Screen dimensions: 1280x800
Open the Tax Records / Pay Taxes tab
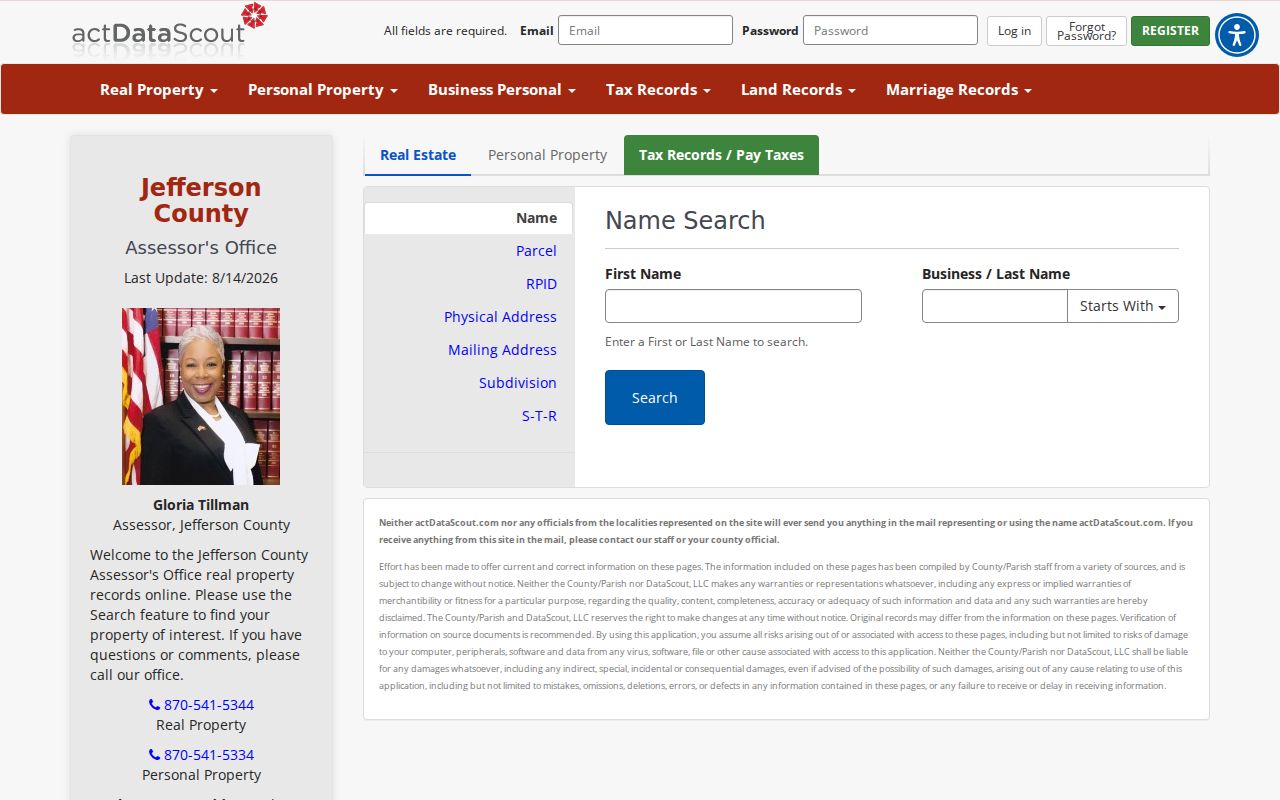(721, 155)
